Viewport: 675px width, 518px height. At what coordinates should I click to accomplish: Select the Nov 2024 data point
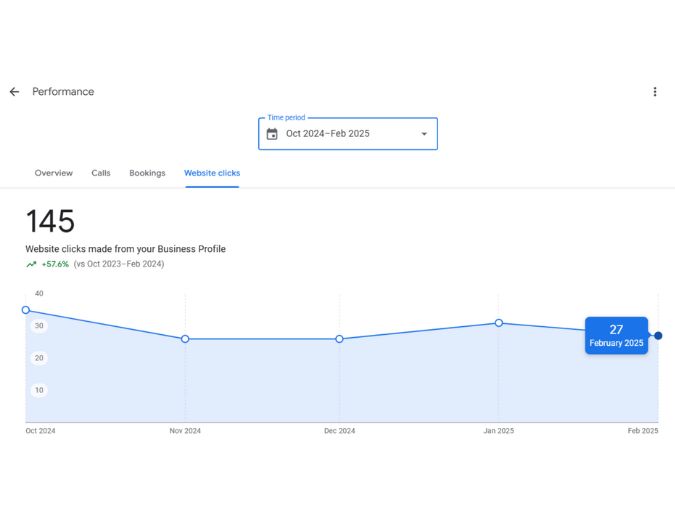point(185,339)
